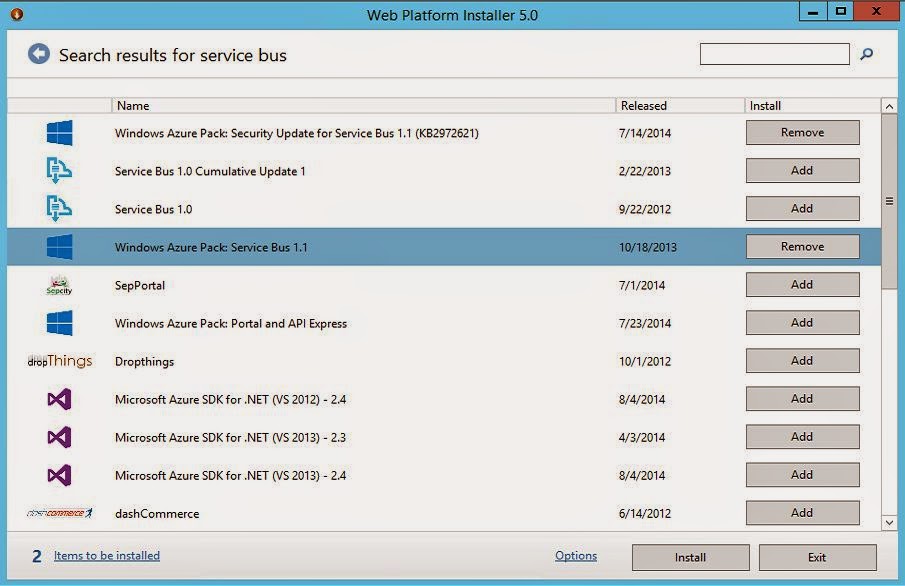Click release date 7/14/2014
Viewport: 905px width, 586px height.
[x=645, y=133]
